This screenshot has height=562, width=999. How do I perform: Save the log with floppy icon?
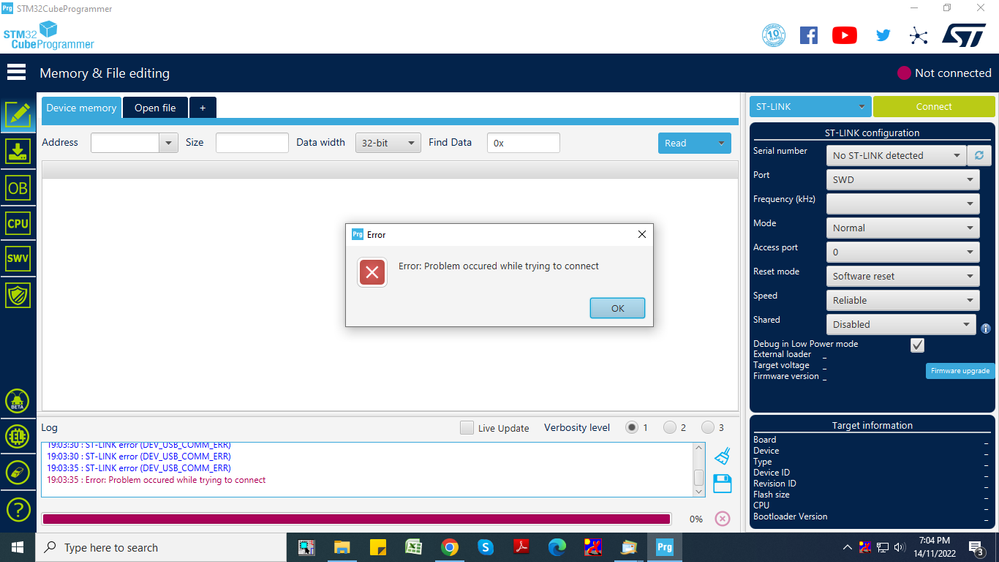coord(722,484)
